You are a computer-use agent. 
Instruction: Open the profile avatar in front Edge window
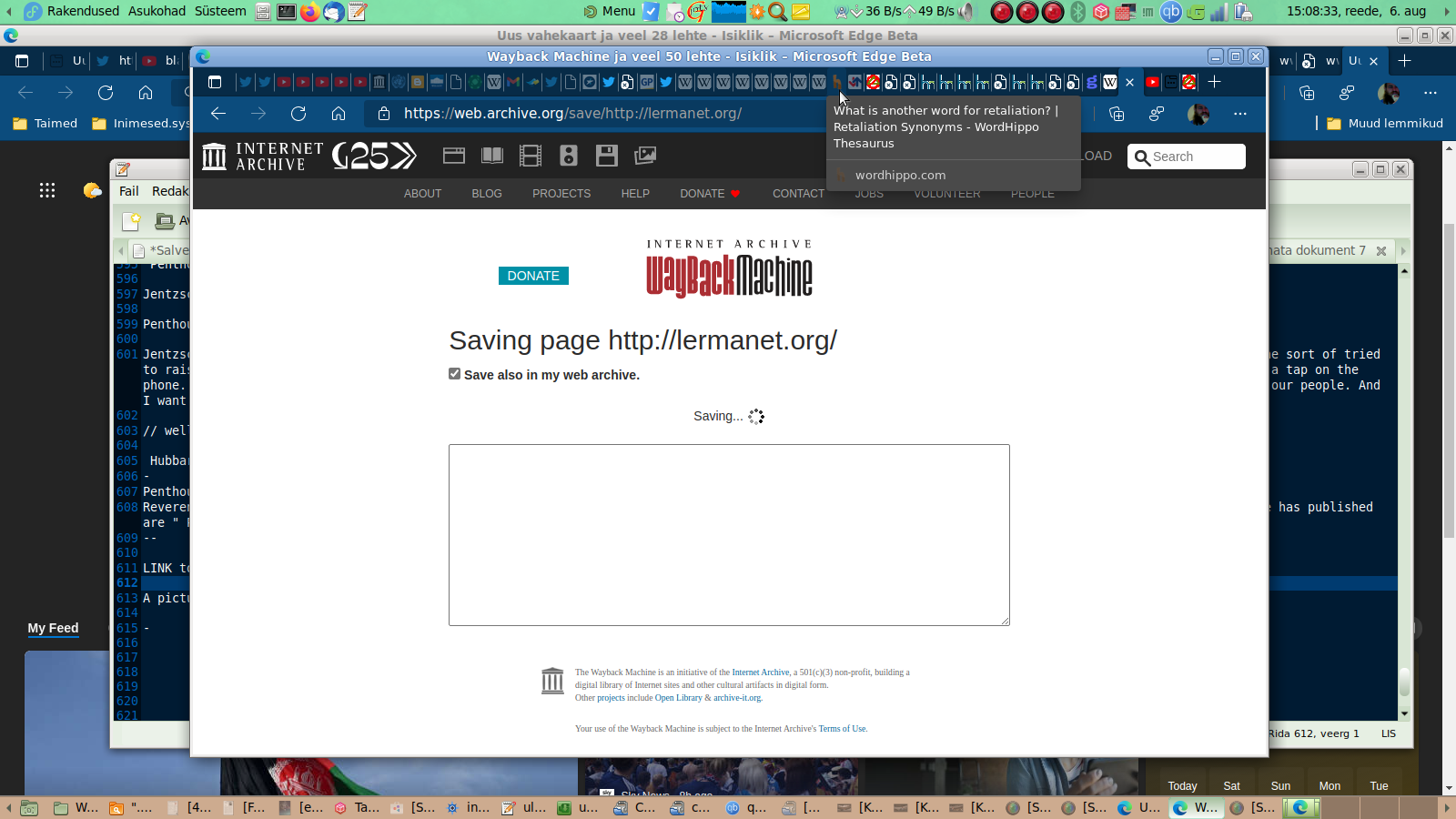tap(1198, 114)
